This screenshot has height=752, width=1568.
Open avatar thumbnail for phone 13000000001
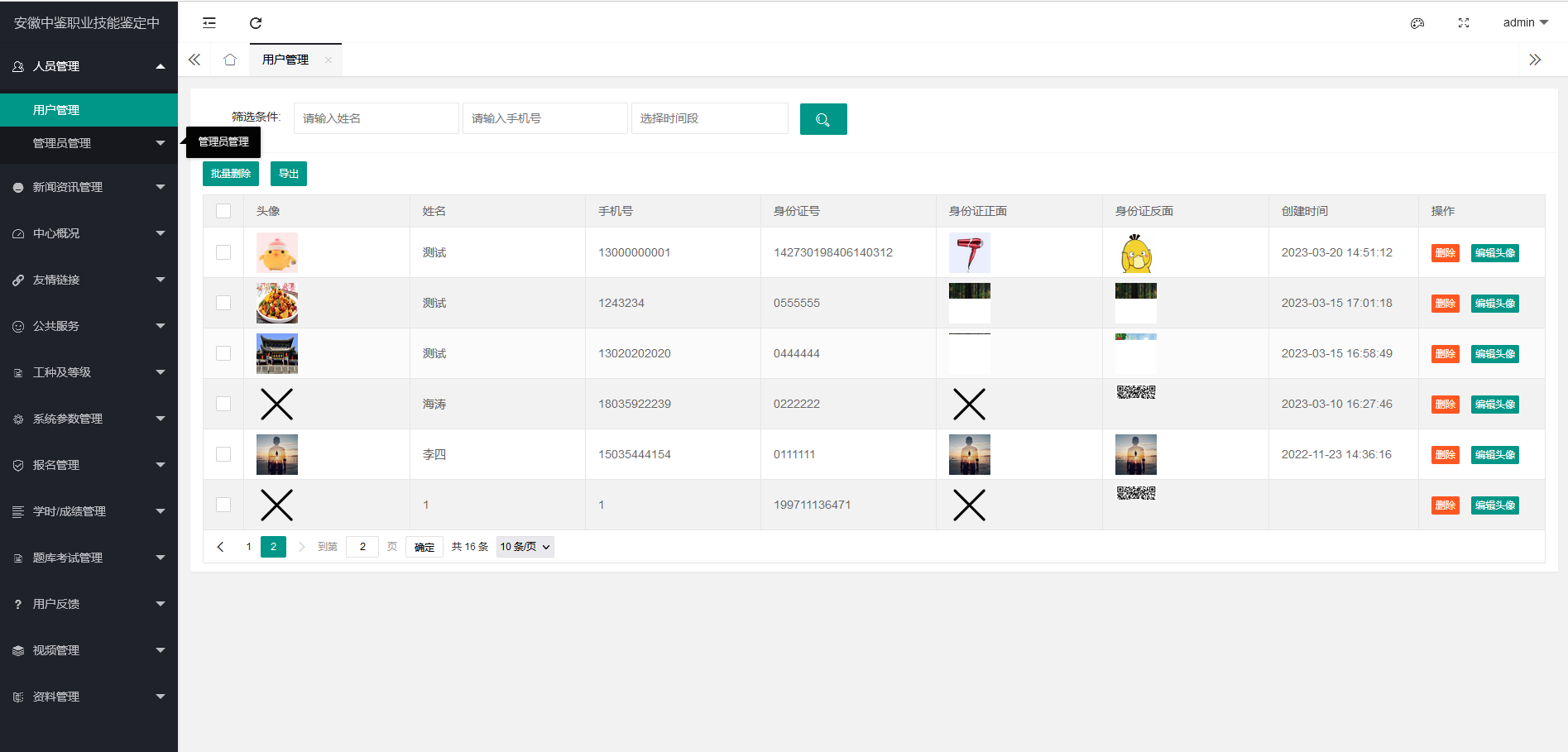click(277, 252)
